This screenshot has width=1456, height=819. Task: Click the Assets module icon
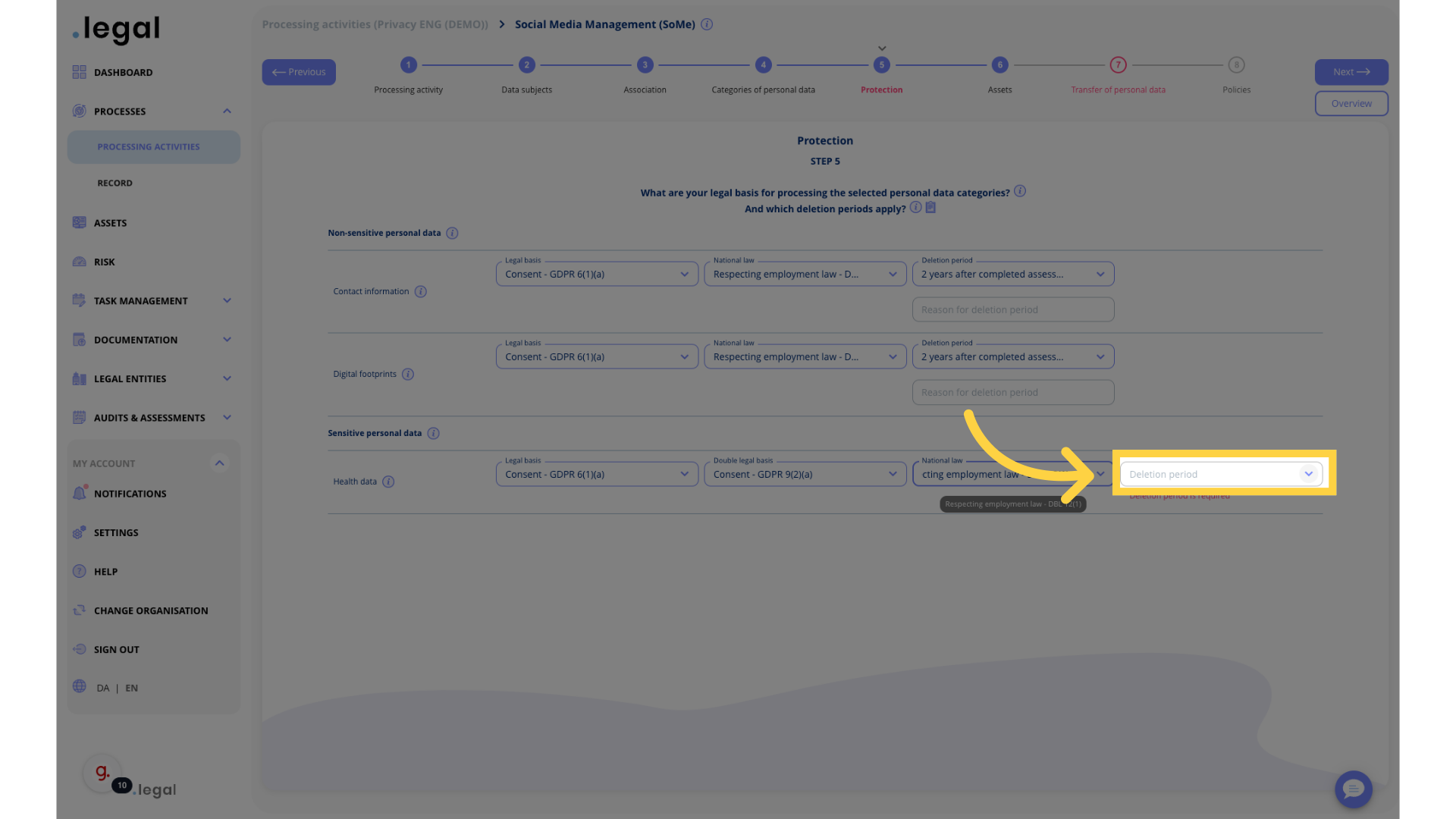(x=79, y=222)
